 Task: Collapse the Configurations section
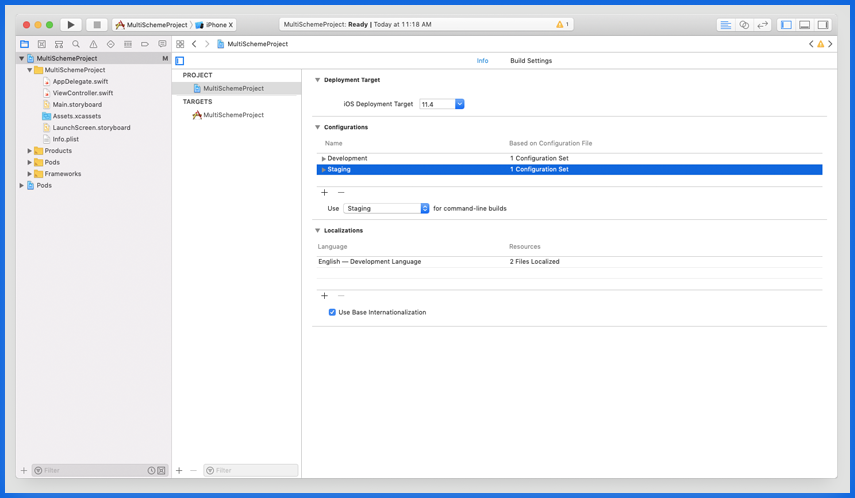317,128
